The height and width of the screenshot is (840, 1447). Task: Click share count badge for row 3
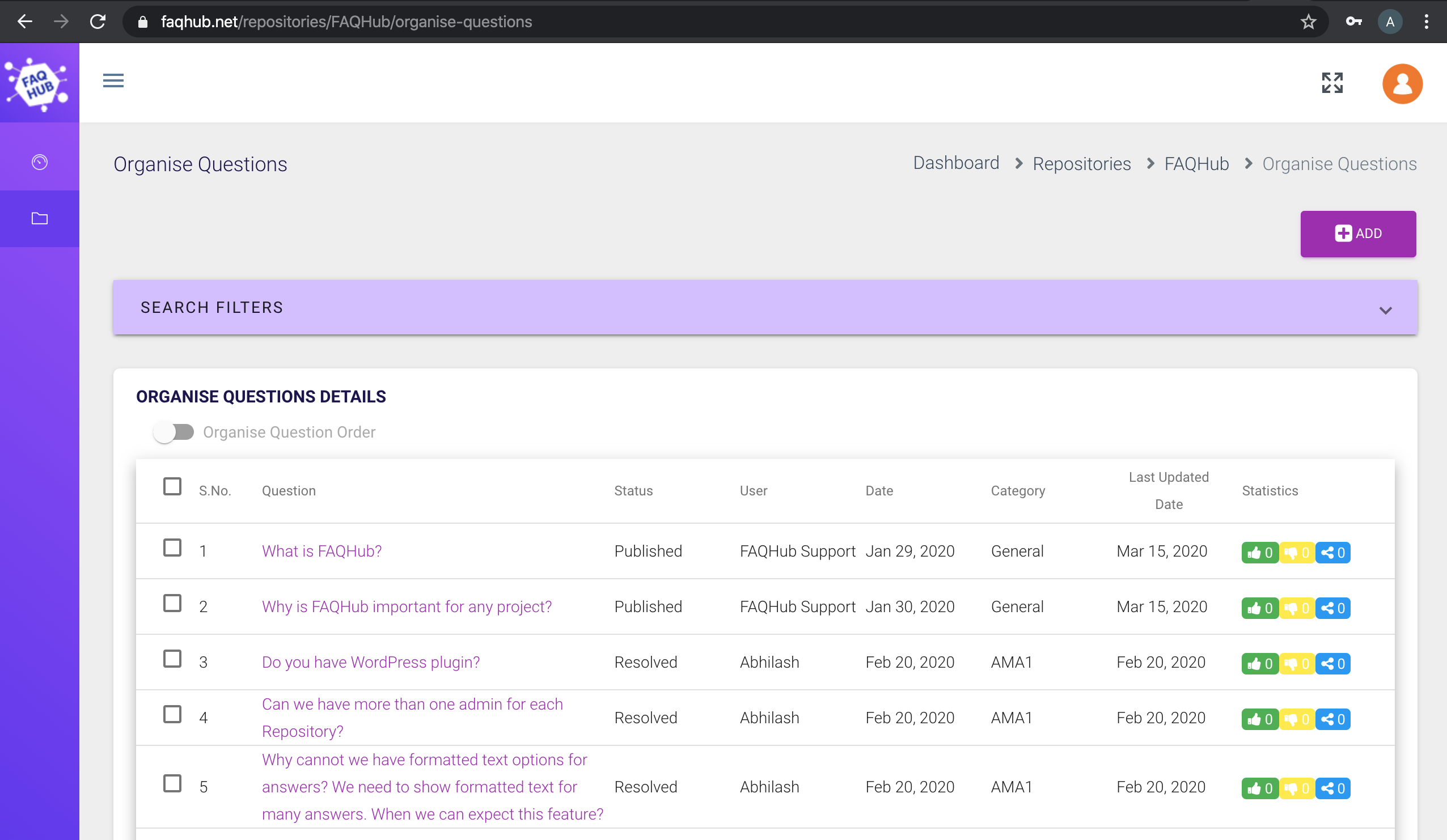1332,664
